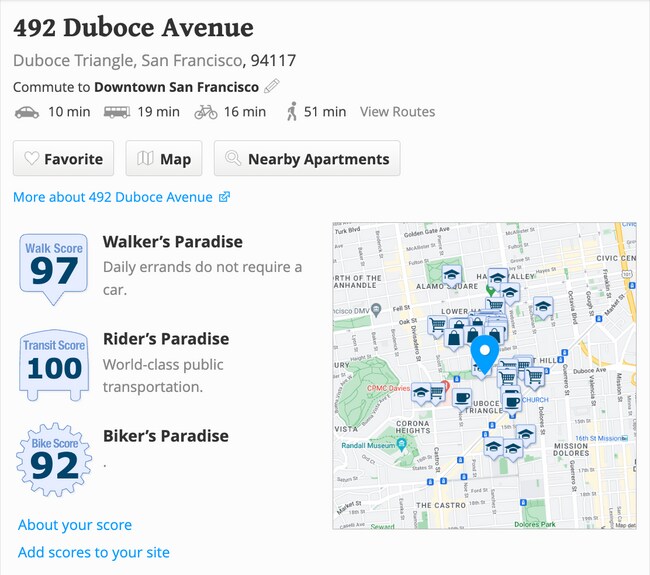The height and width of the screenshot is (575, 650).
Task: Click the school marker beside CPMC Davies
Action: point(420,392)
